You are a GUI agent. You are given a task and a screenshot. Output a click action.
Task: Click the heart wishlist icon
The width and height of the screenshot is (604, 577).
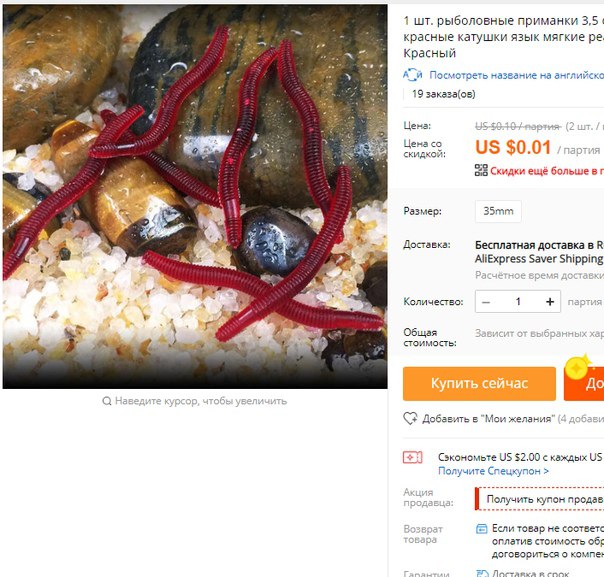(x=410, y=418)
